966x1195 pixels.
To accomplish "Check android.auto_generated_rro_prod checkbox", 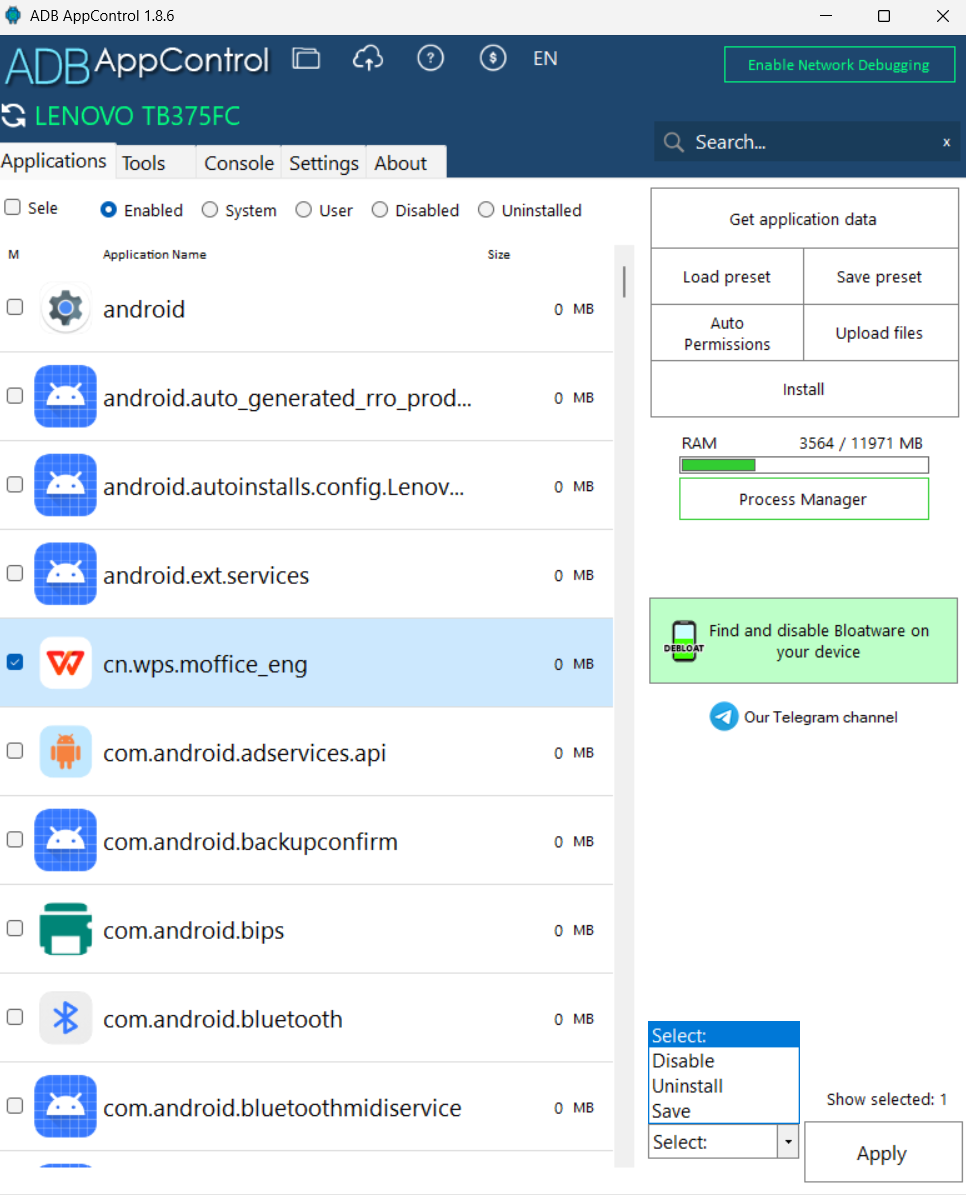I will click(x=14, y=396).
